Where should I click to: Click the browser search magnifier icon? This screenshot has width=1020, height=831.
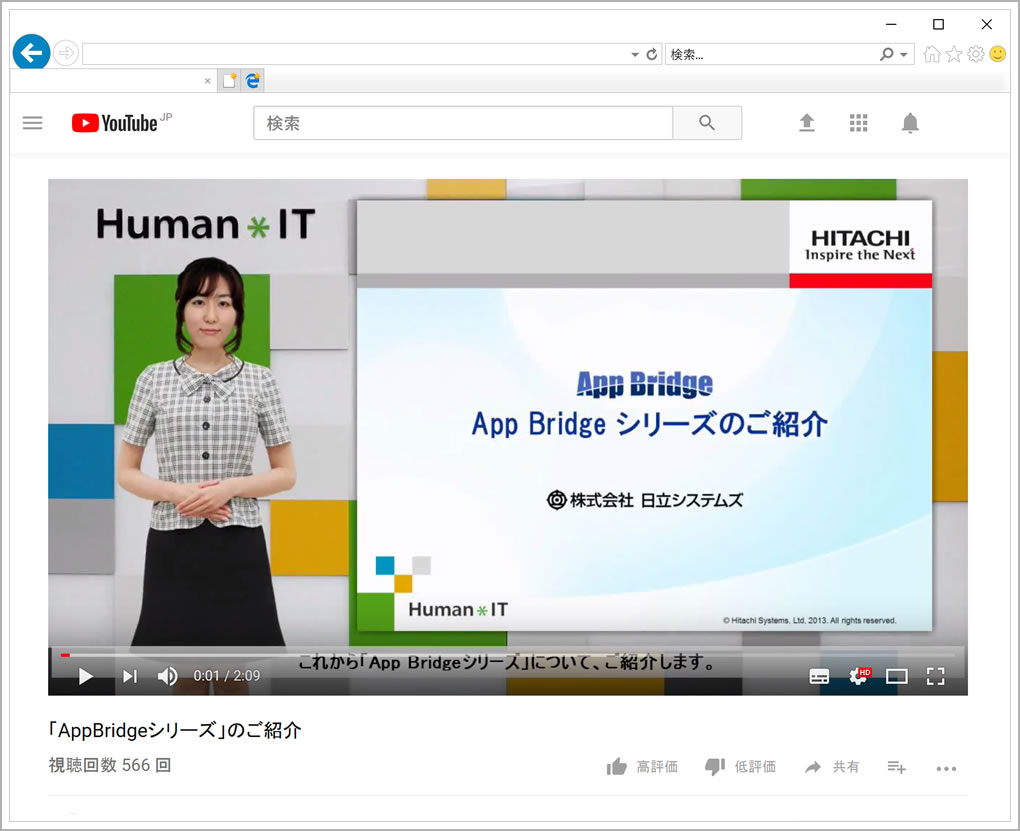[x=886, y=54]
